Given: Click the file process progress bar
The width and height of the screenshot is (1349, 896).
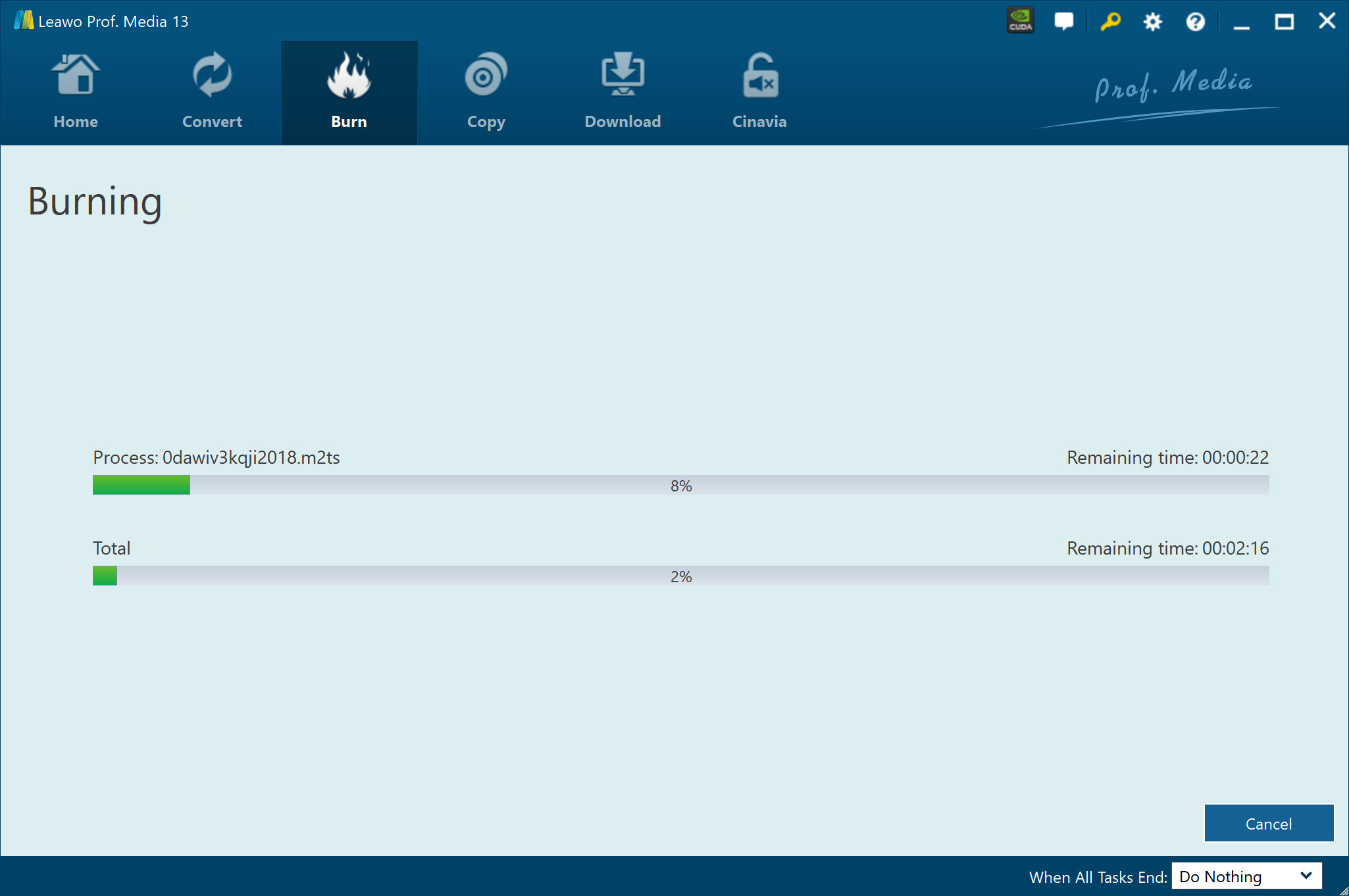Looking at the screenshot, I should click(x=680, y=485).
